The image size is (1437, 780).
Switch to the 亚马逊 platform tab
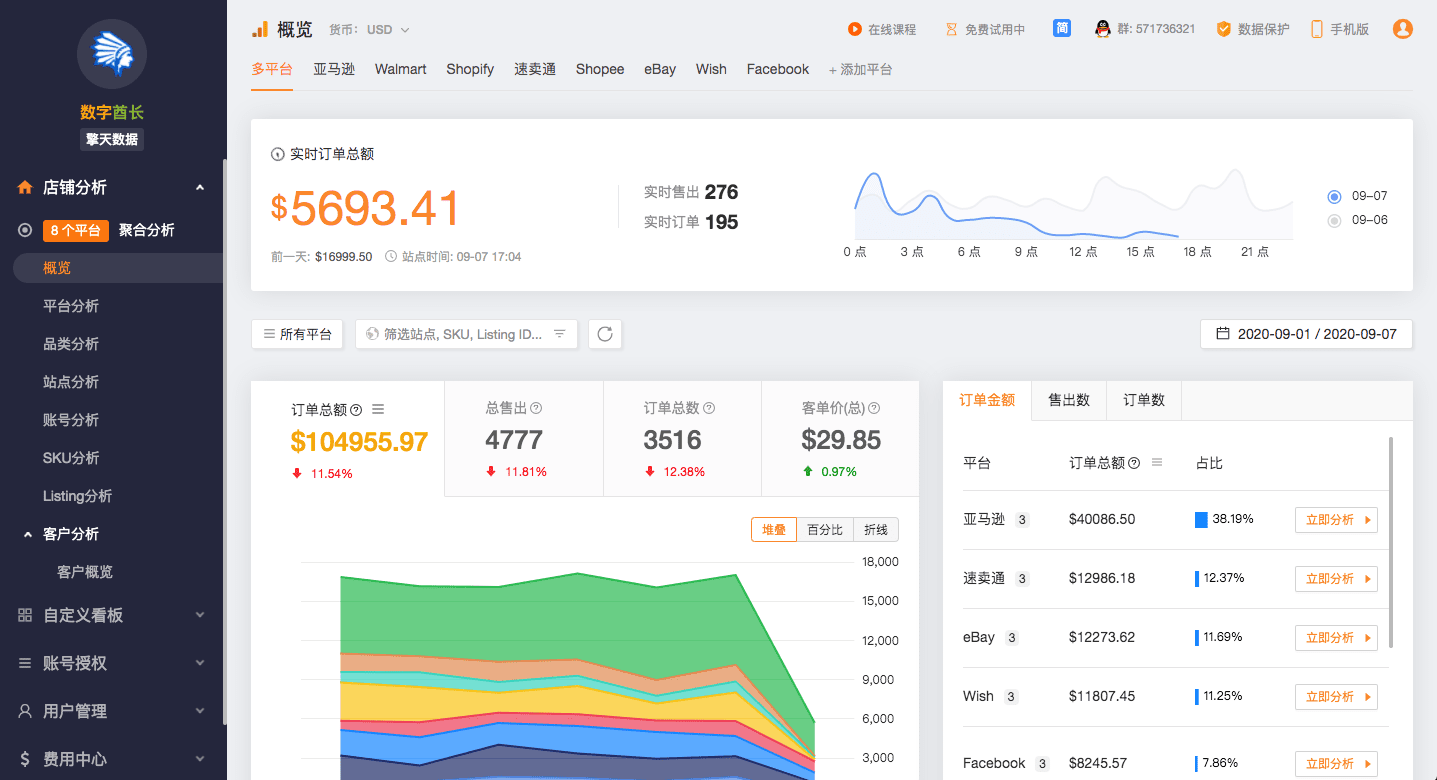pyautogui.click(x=333, y=69)
